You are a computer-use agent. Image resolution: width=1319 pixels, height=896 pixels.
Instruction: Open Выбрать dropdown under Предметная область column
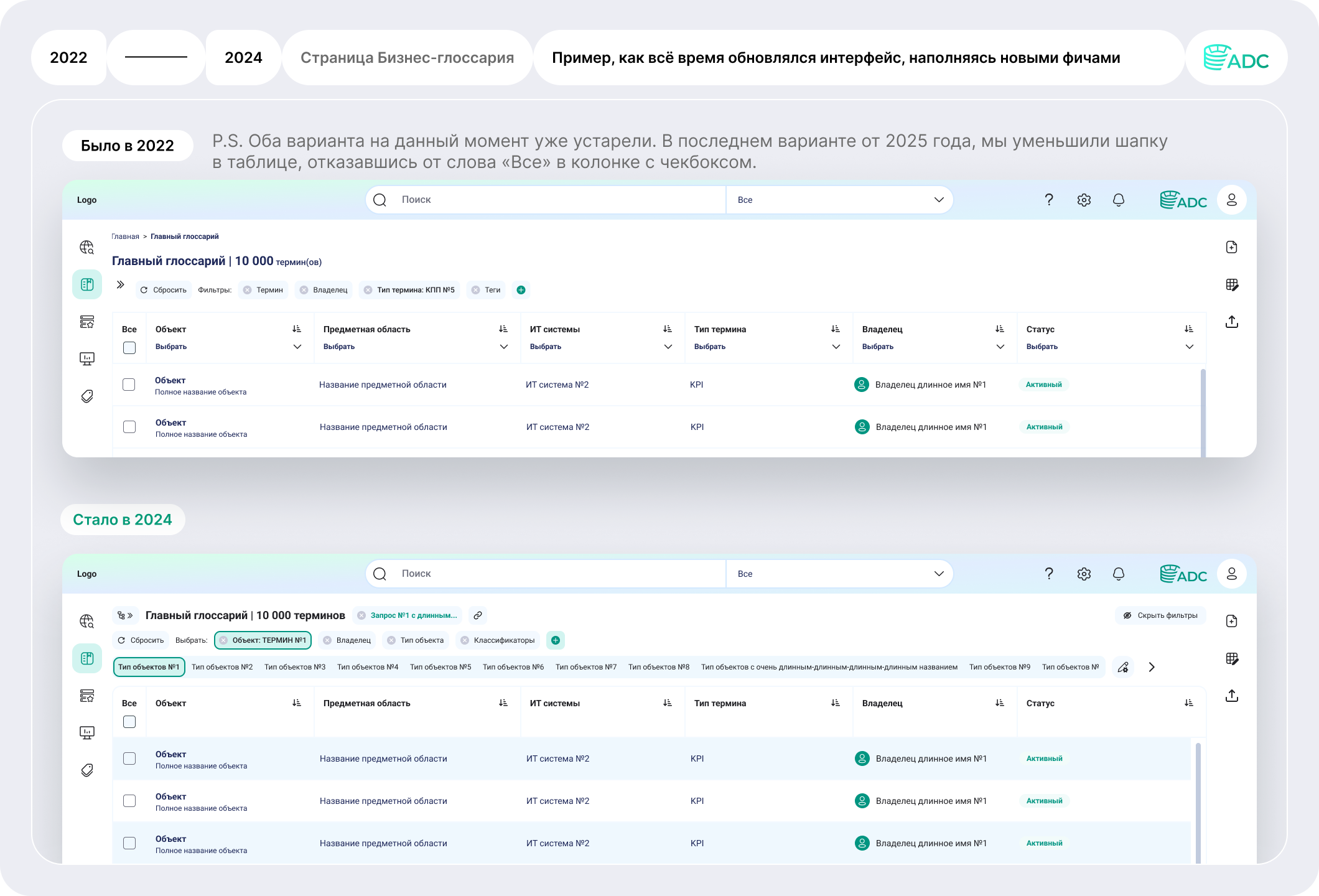click(416, 347)
